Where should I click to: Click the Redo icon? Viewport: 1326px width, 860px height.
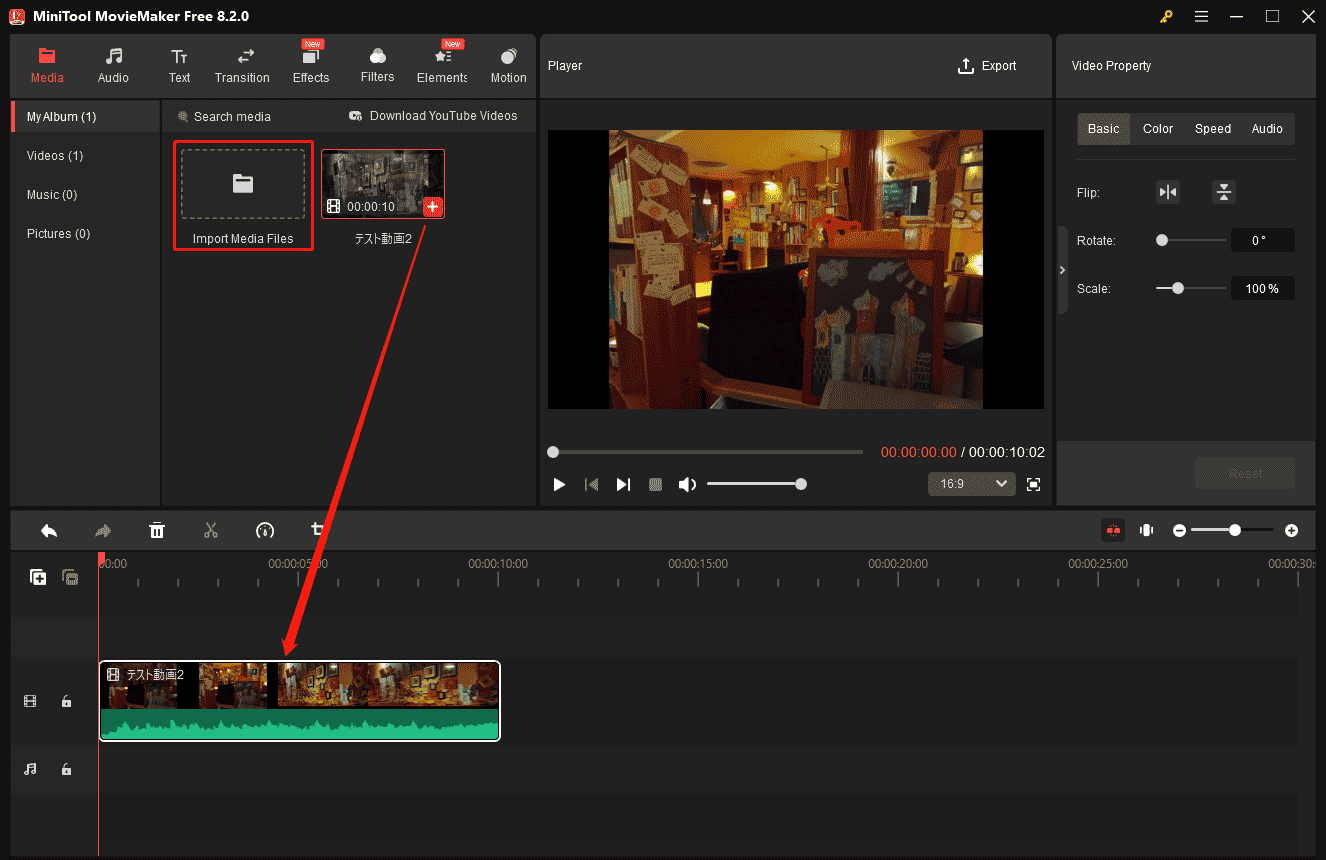tap(102, 530)
